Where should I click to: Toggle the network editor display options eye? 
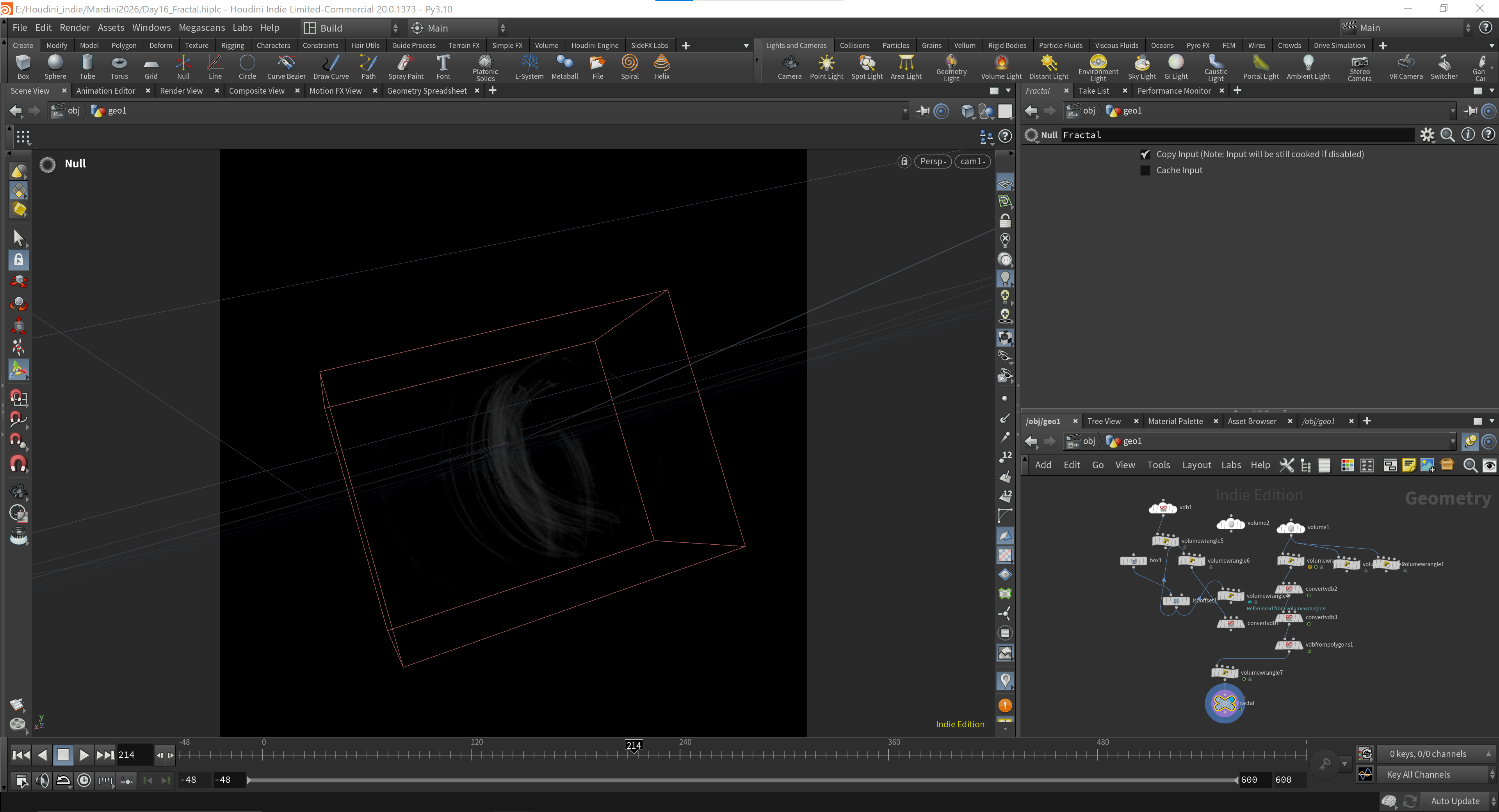point(1489,466)
